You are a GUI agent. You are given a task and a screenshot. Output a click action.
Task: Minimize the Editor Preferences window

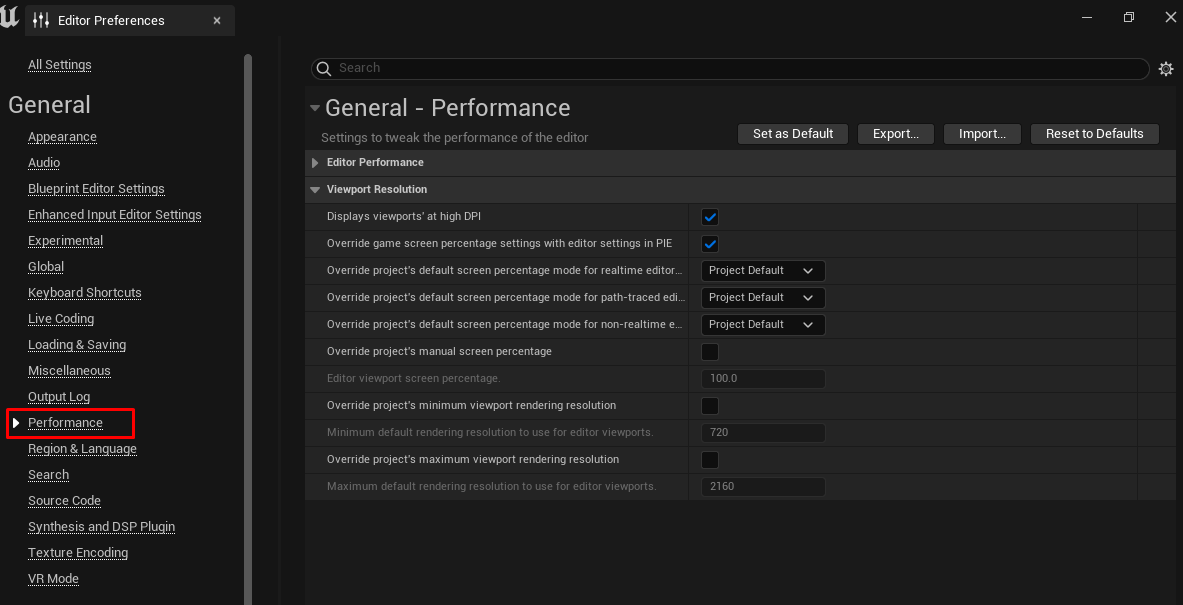pyautogui.click(x=1086, y=17)
